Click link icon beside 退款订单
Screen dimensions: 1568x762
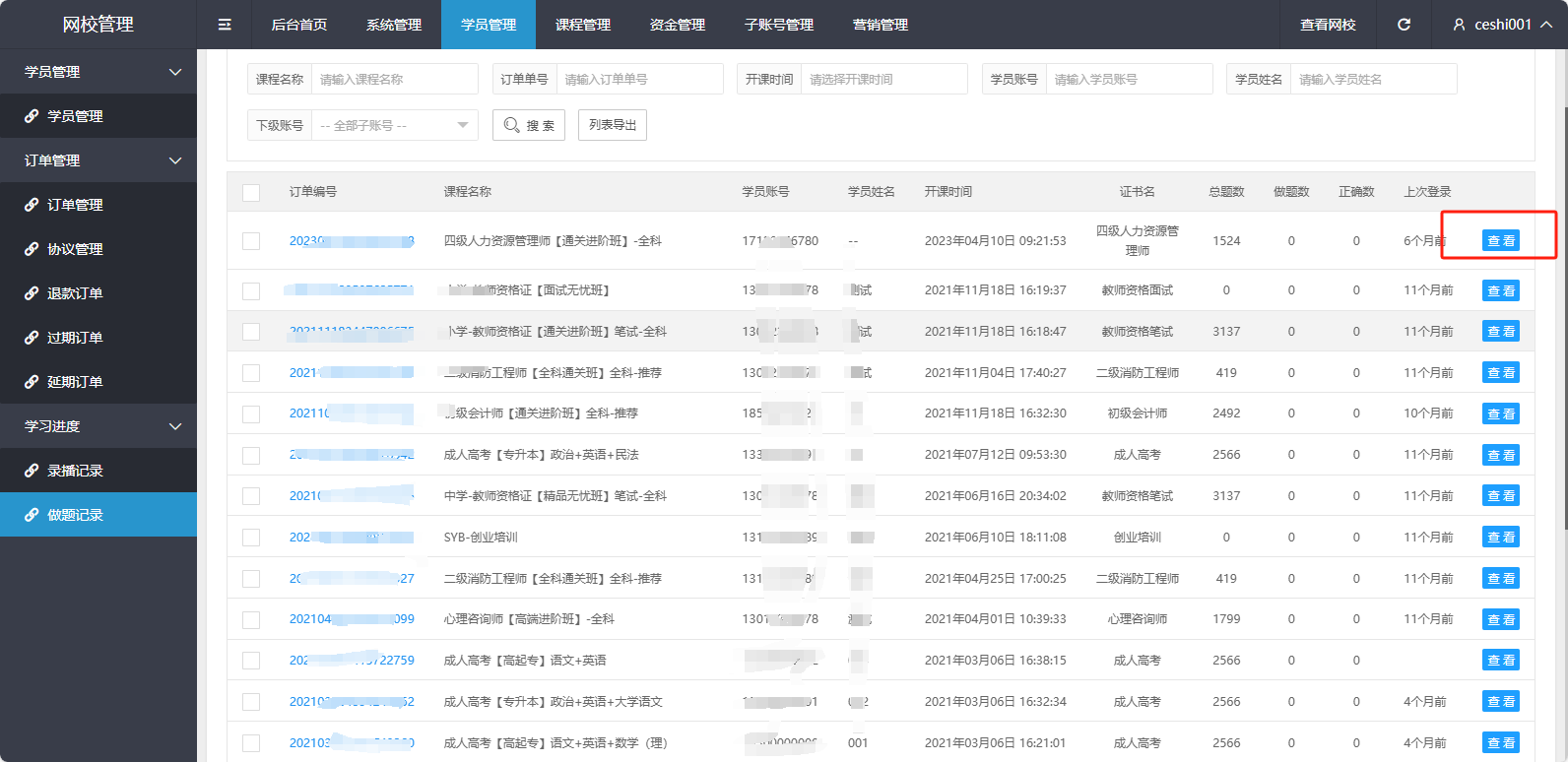[32, 293]
